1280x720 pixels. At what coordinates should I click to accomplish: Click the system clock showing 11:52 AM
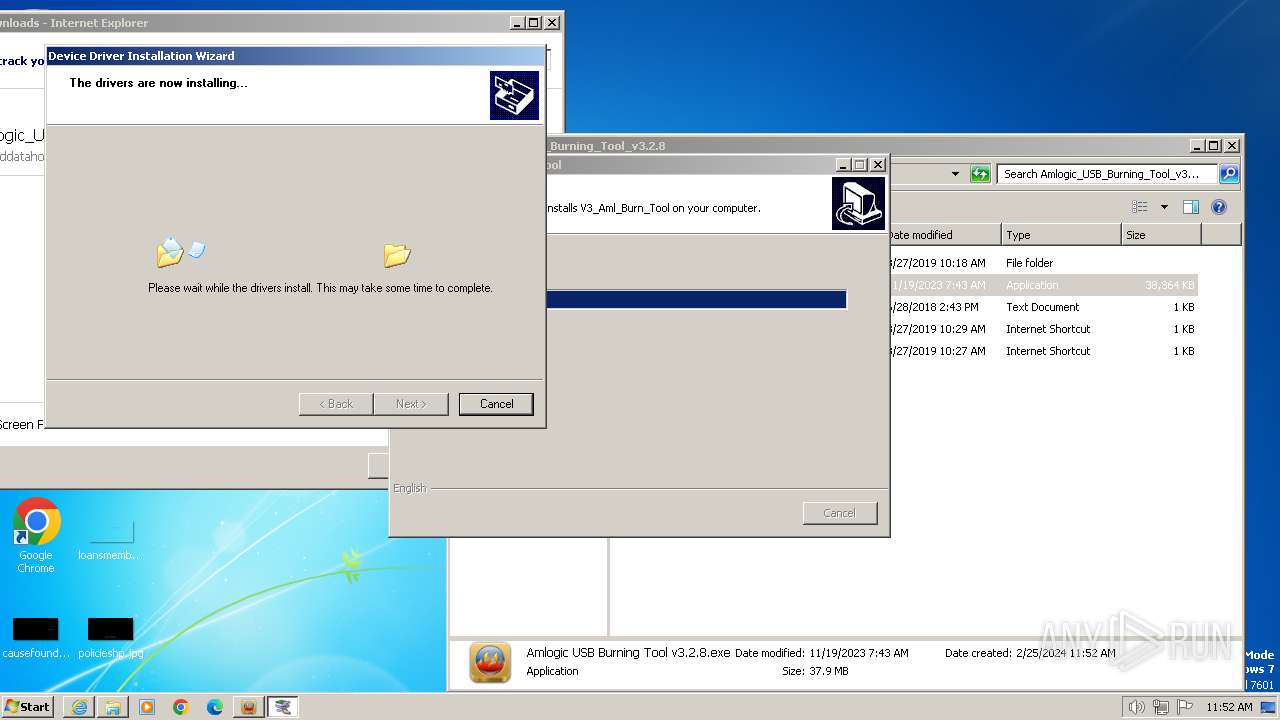(x=1229, y=707)
